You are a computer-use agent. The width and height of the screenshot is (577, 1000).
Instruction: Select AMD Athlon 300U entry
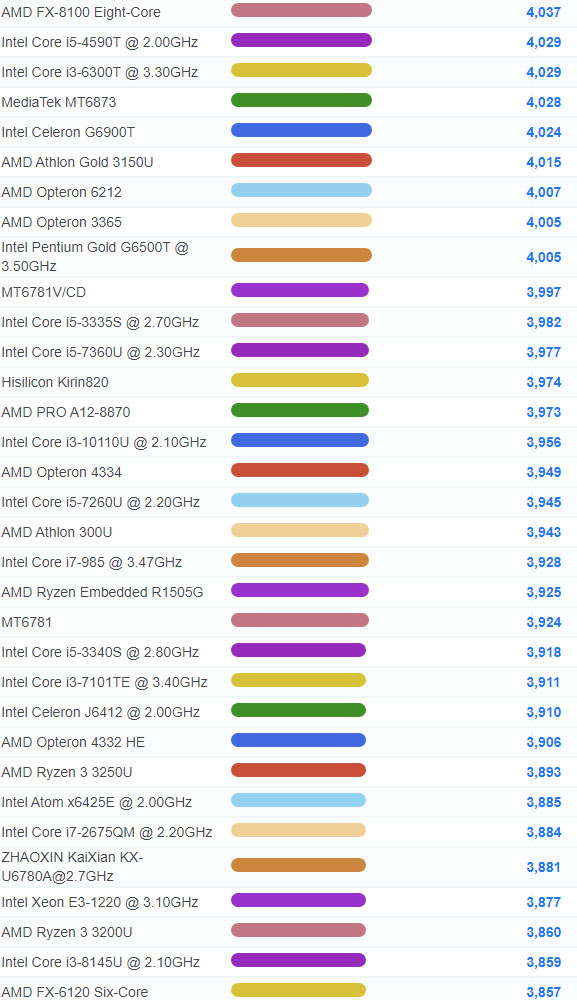57,532
